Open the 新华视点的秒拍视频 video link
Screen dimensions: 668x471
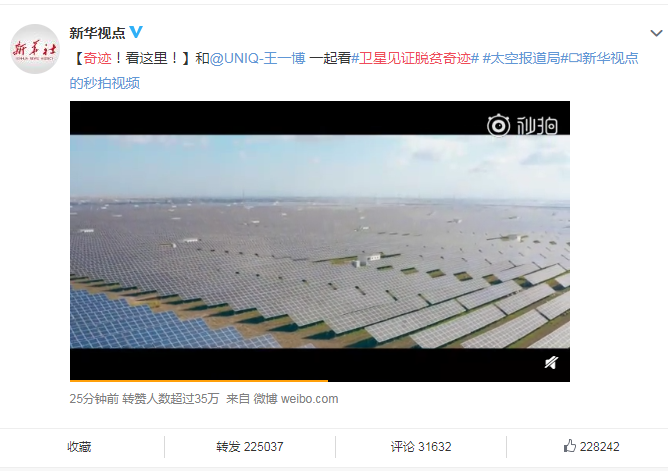click(x=354, y=70)
